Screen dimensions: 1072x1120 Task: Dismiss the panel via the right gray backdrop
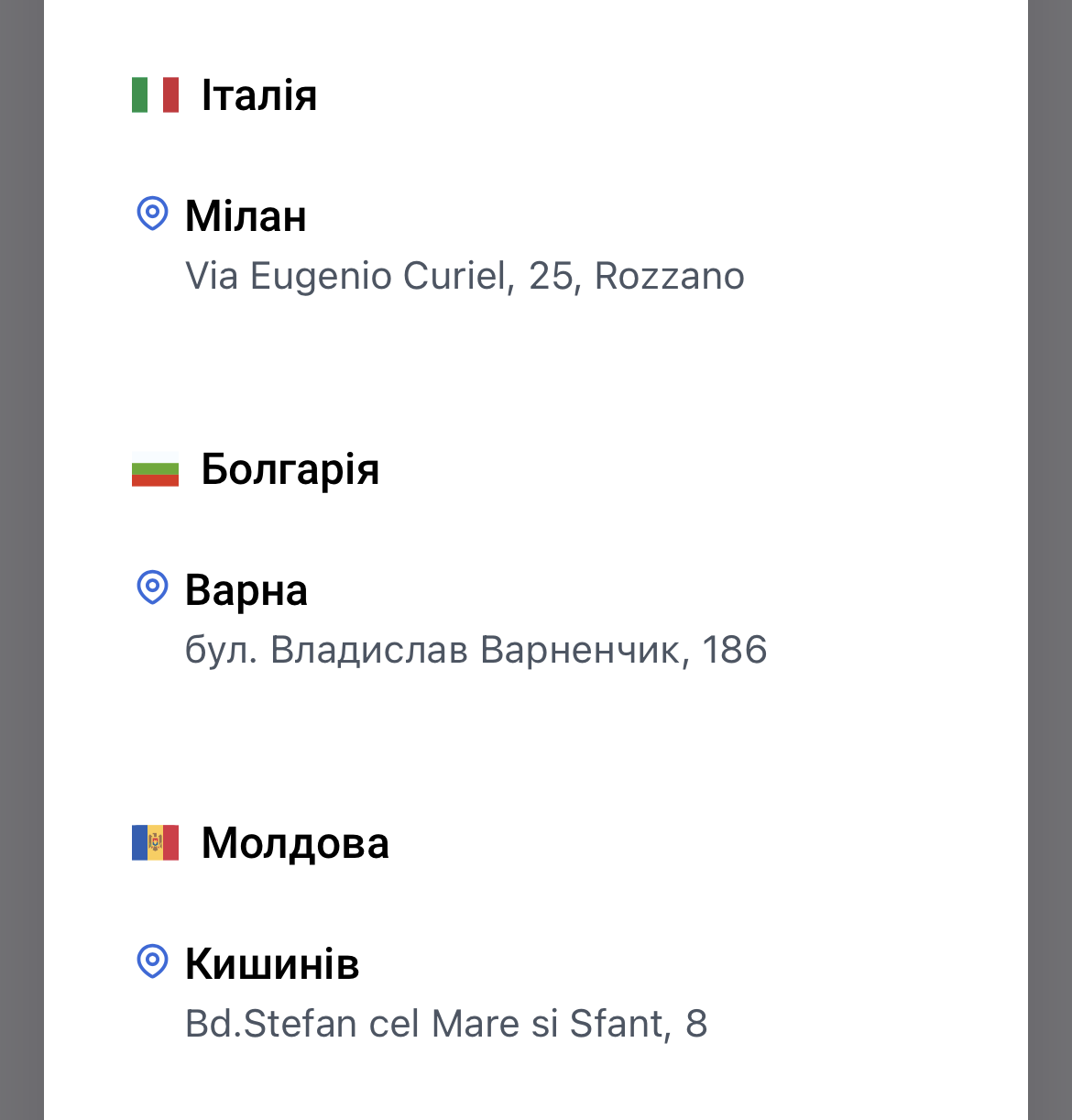coord(1050,560)
